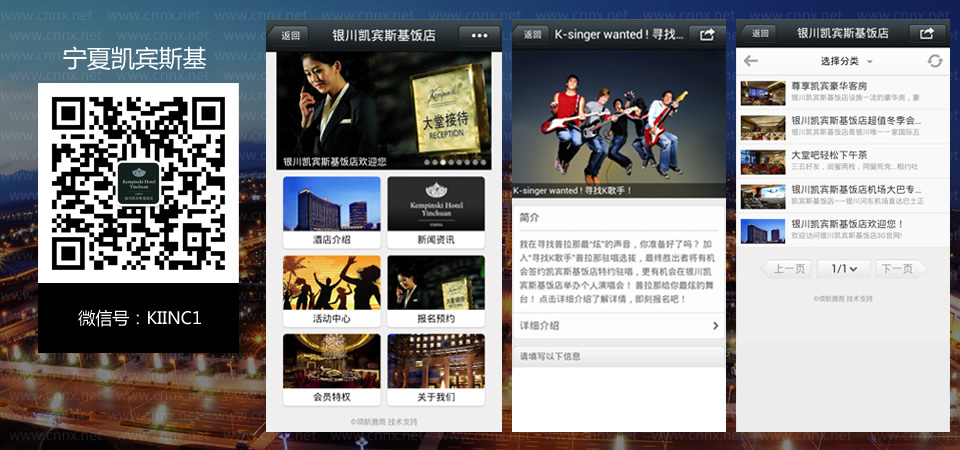Tap 返回 in the first phone screen
The image size is (960, 450).
click(288, 36)
